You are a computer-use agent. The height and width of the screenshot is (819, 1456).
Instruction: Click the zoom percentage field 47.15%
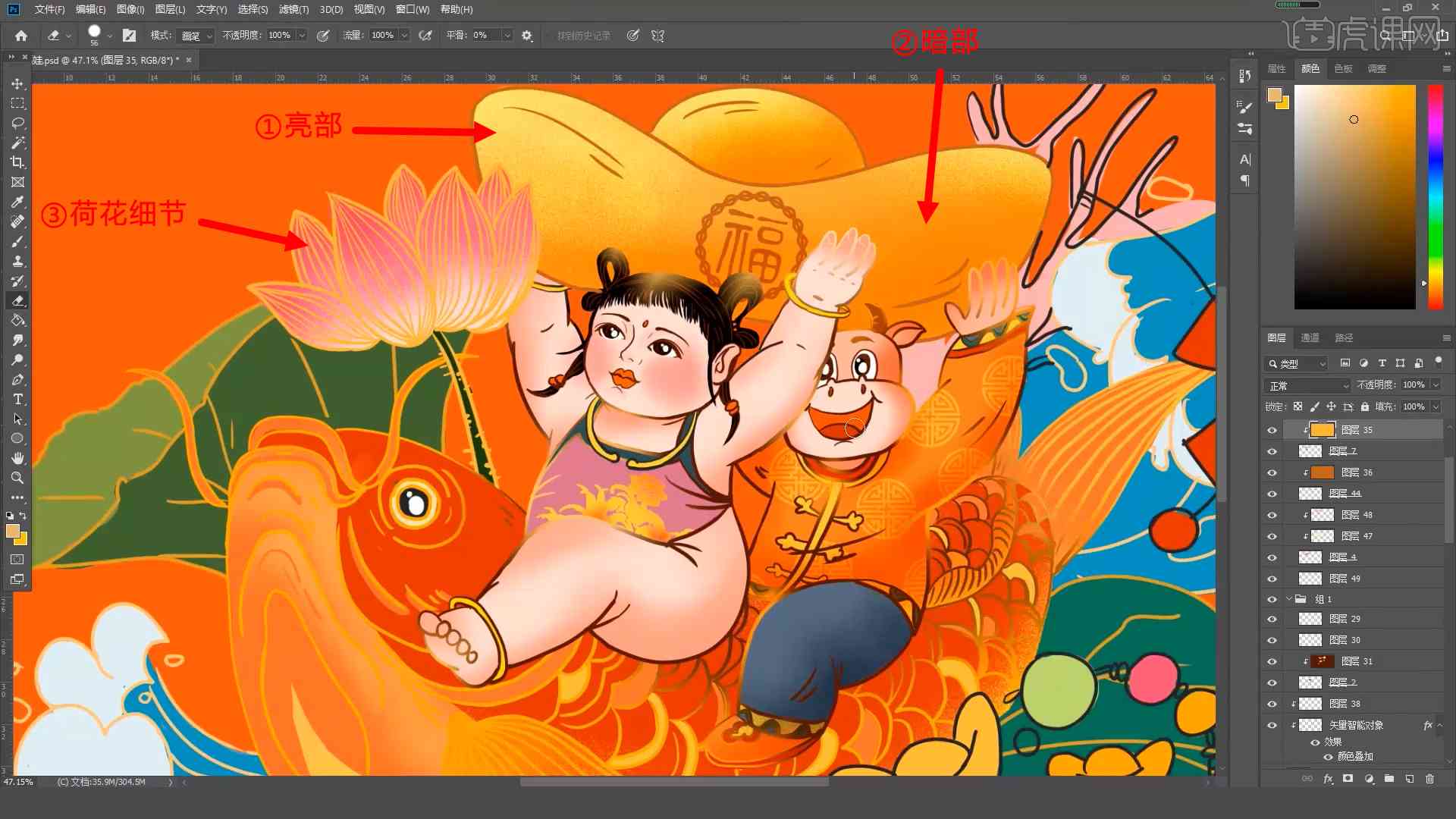[18, 782]
